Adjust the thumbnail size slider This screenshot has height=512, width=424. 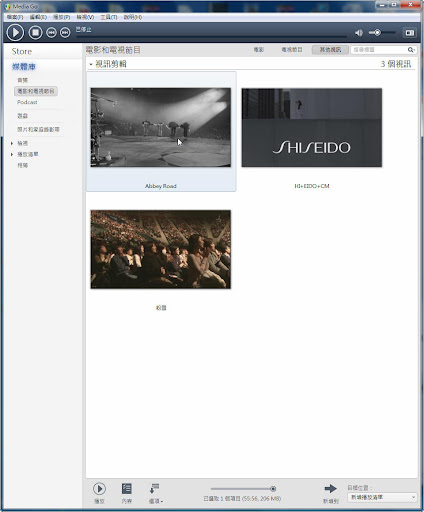(x=242, y=489)
